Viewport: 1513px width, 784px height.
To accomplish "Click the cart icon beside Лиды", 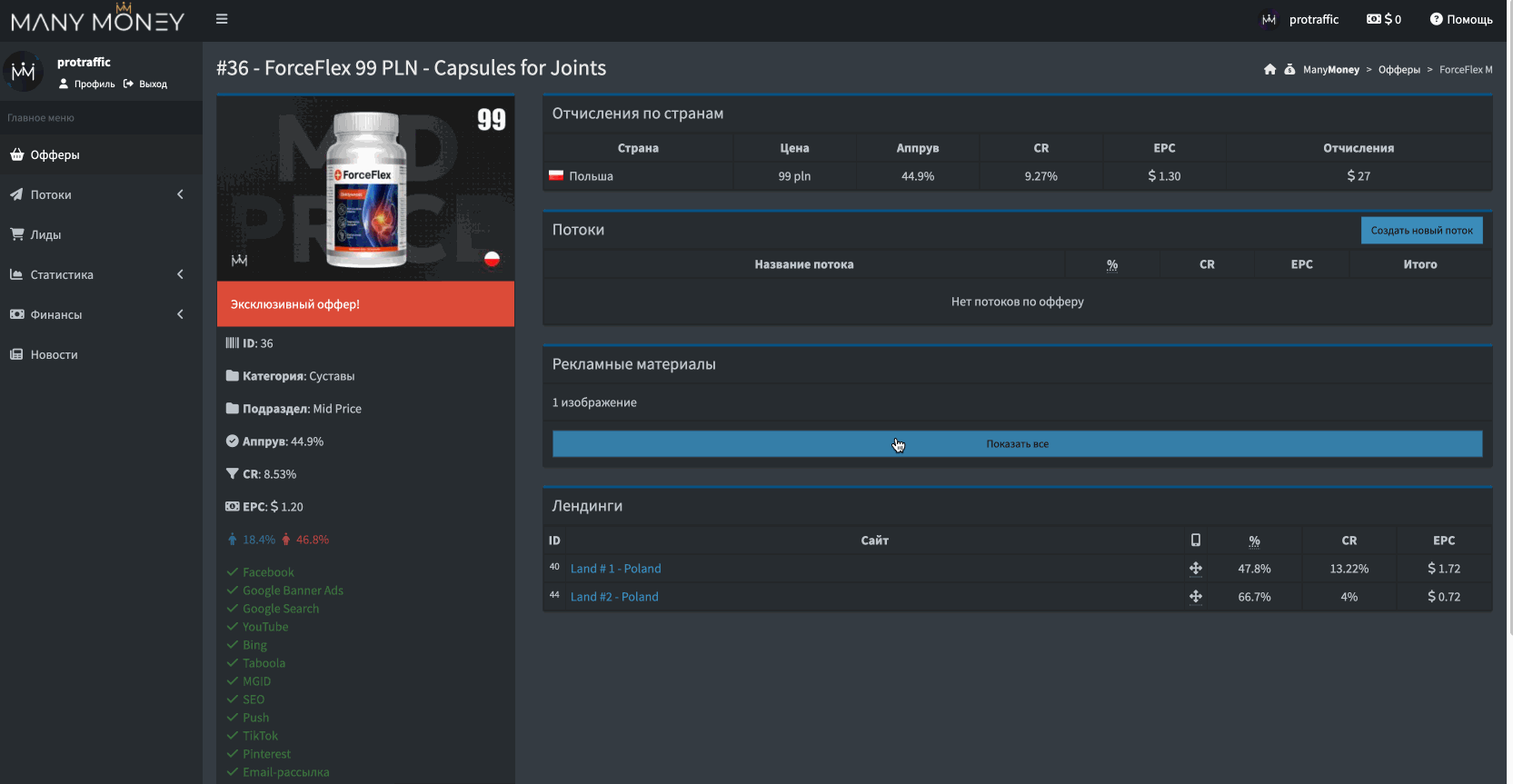I will [17, 234].
